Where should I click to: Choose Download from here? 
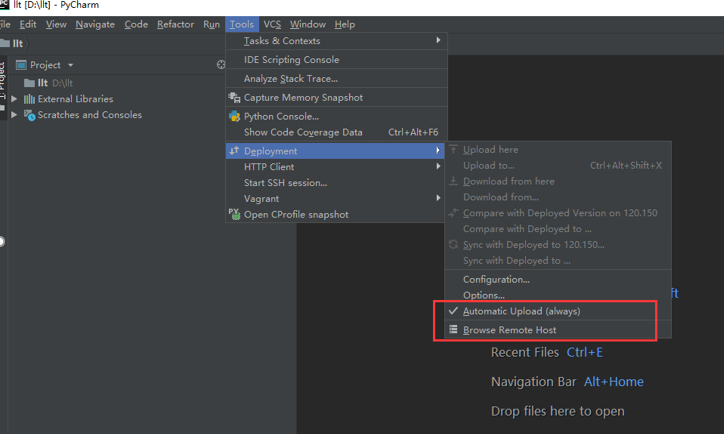click(558, 181)
